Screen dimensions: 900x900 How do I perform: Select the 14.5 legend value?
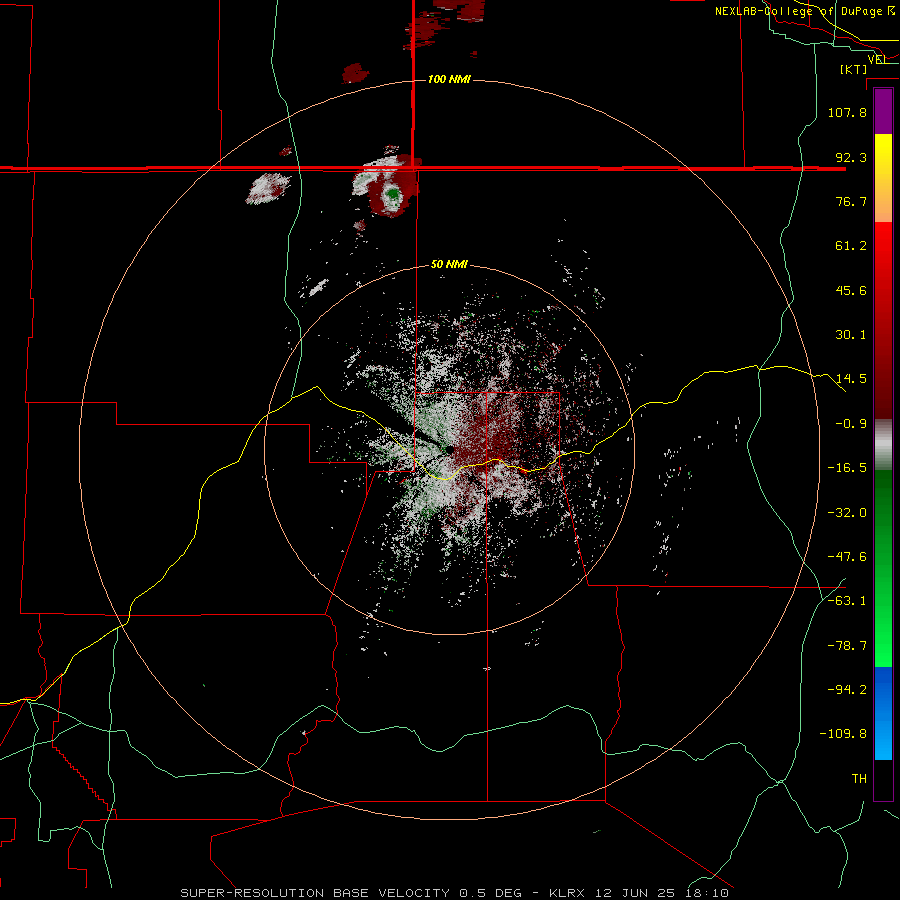tap(851, 379)
